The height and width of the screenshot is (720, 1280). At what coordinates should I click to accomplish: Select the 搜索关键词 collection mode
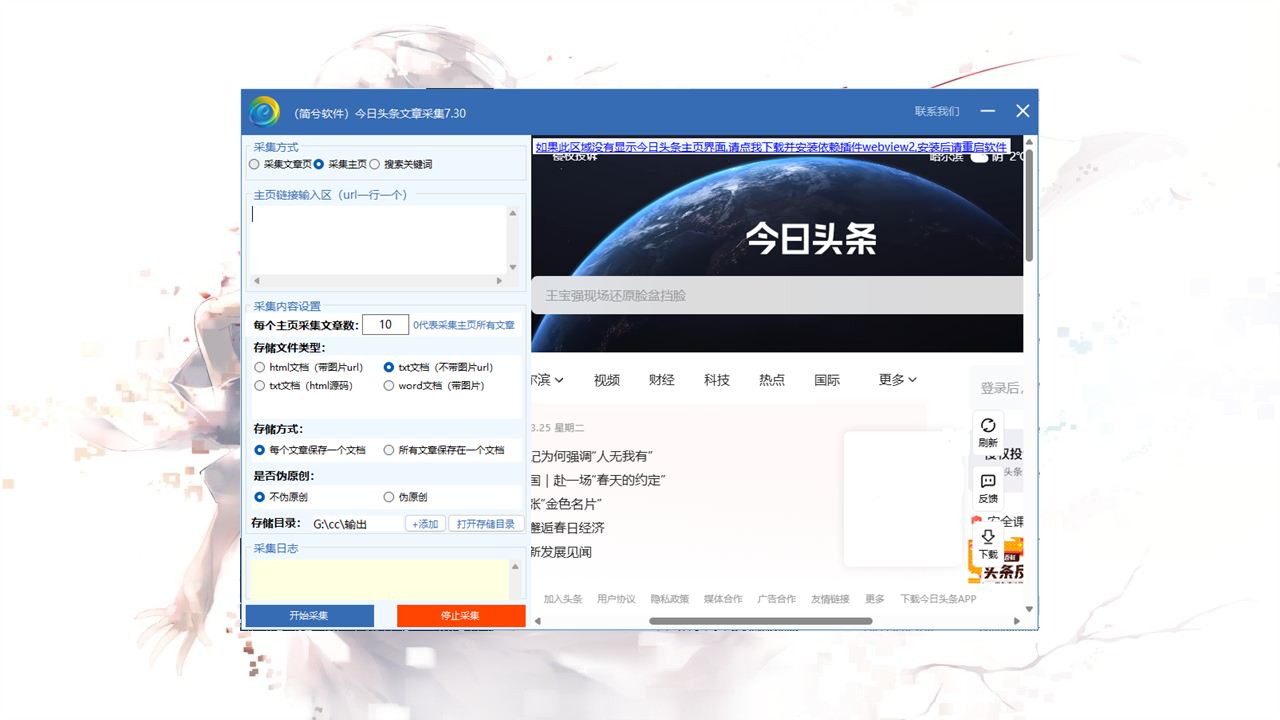(x=375, y=164)
